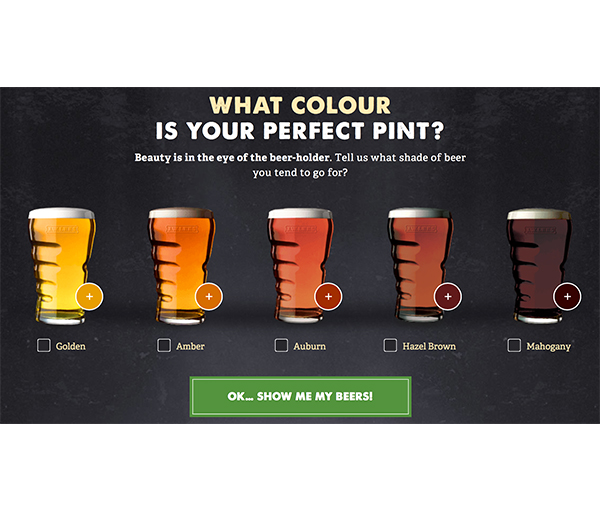This screenshot has height=512, width=600.
Task: Select the auburn beer glass image
Action: tap(300, 266)
